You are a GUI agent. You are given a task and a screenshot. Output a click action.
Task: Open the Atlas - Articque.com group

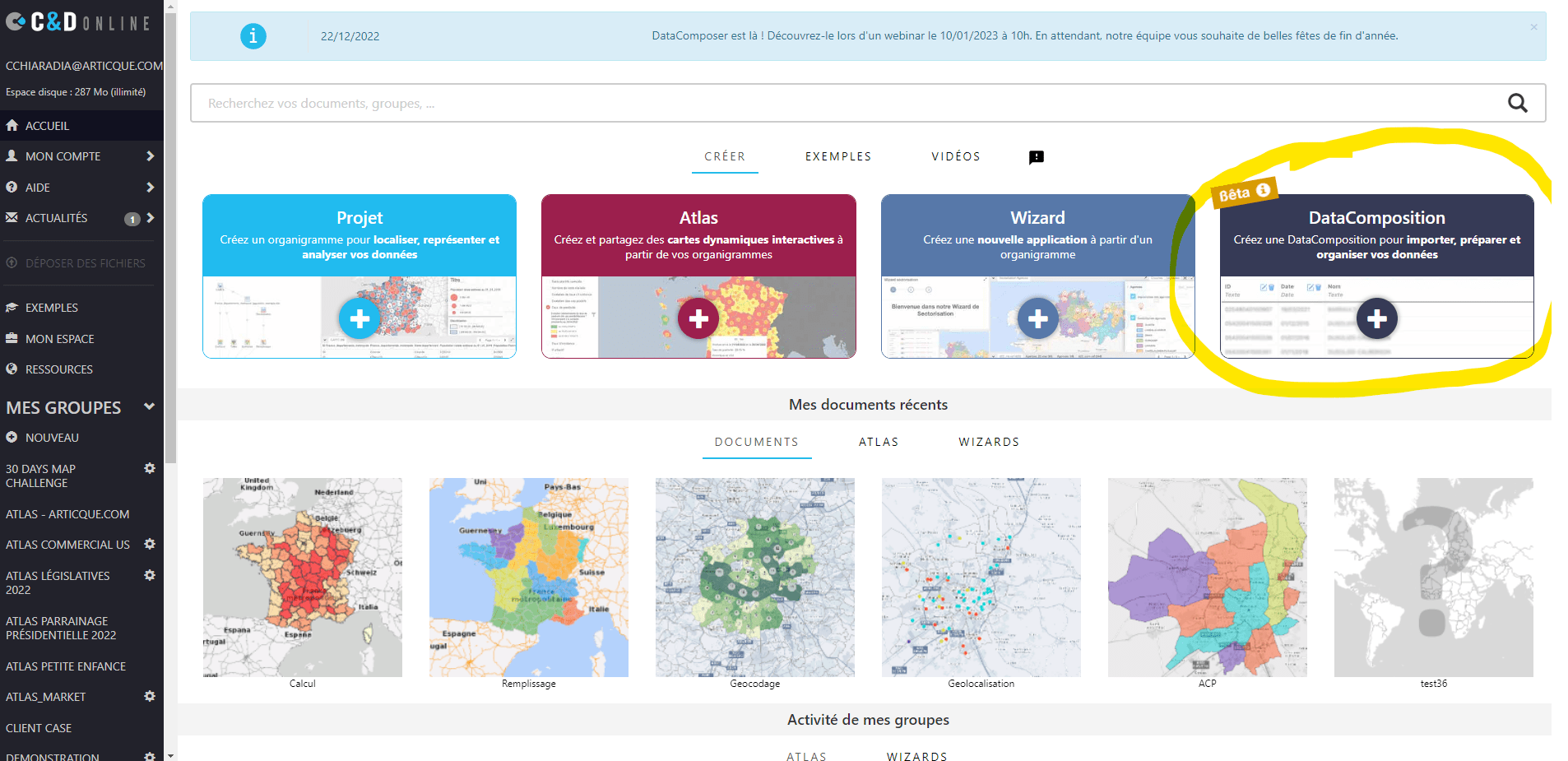(x=67, y=514)
